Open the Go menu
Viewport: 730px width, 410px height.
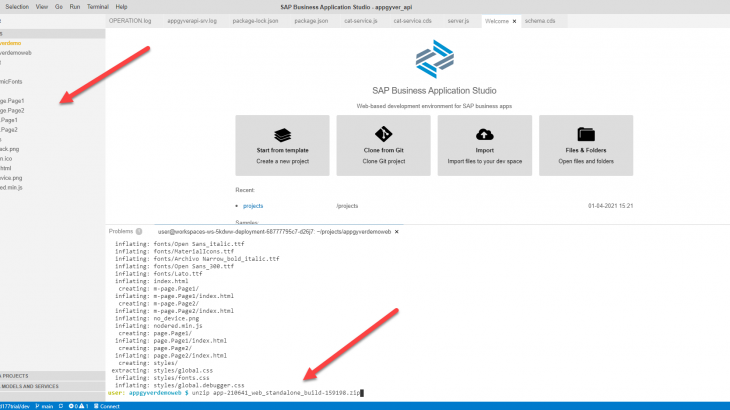(x=59, y=7)
